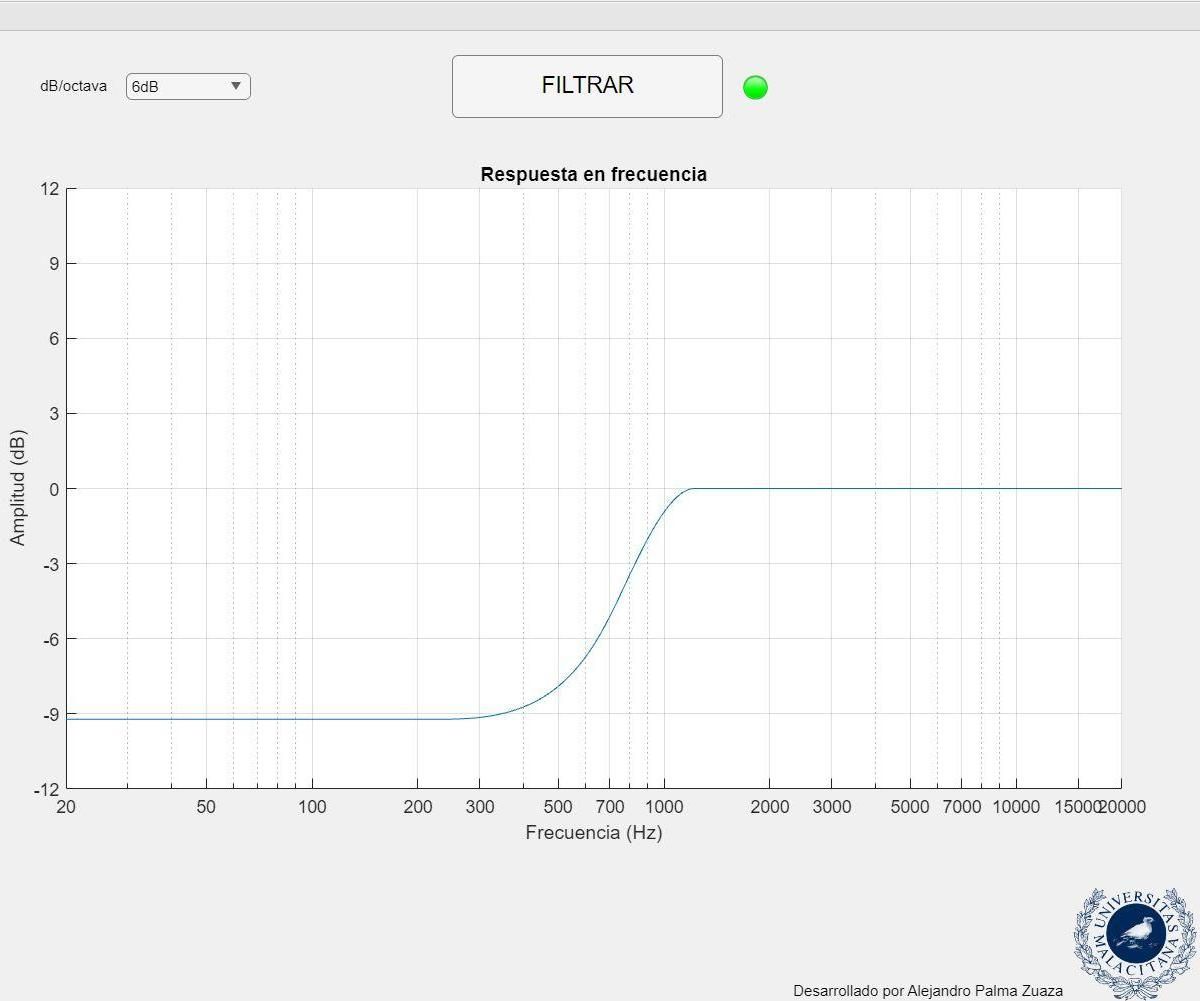Click the Frecuencia (Hz) axis label

coord(594,832)
